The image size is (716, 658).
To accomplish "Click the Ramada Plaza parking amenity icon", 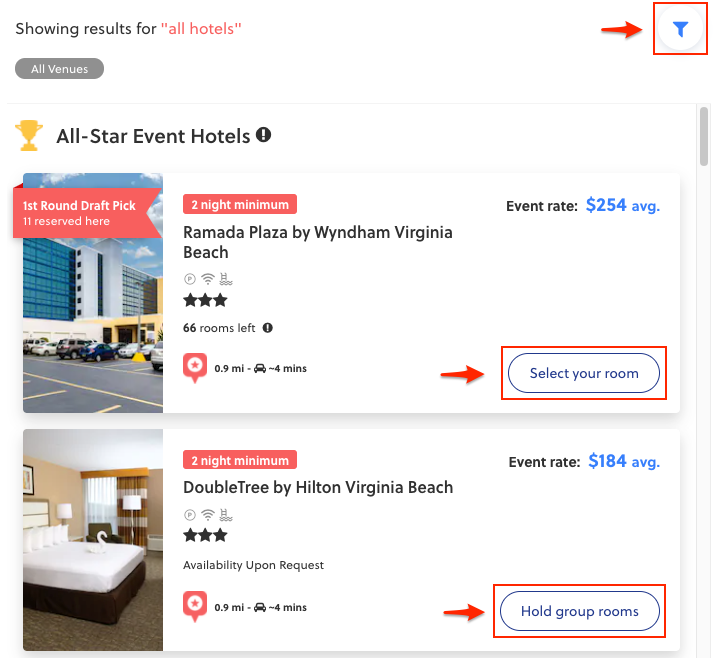I will (x=189, y=279).
